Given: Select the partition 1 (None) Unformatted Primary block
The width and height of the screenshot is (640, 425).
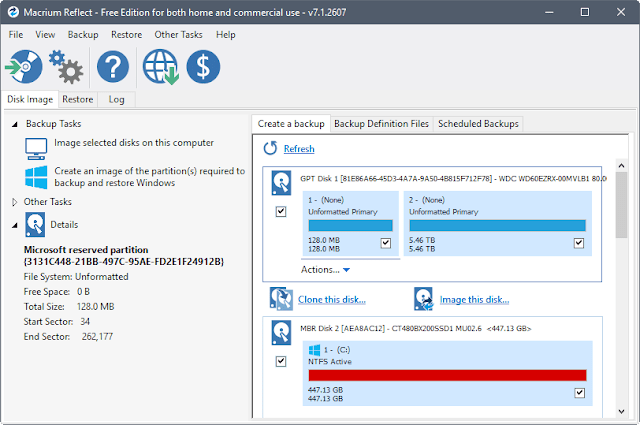Looking at the screenshot, I should (351, 223).
